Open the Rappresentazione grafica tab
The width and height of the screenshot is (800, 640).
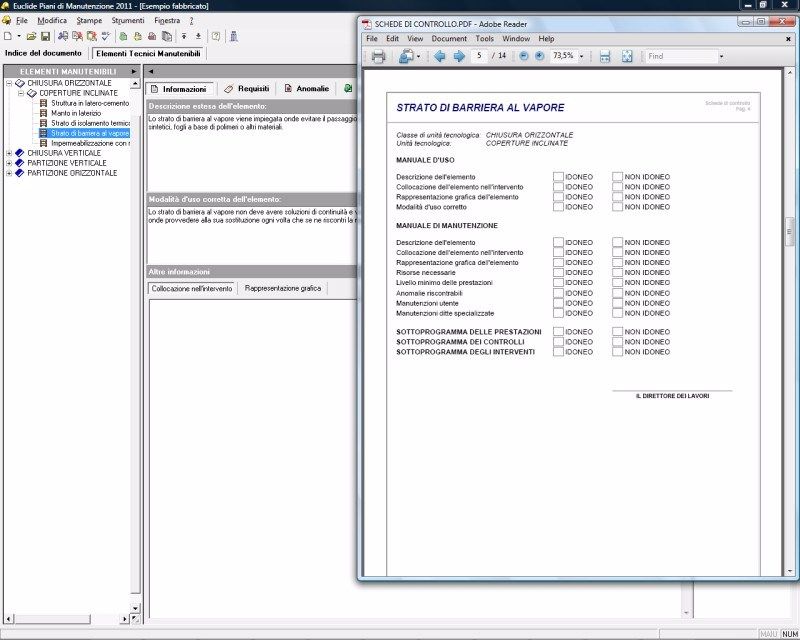[283, 288]
